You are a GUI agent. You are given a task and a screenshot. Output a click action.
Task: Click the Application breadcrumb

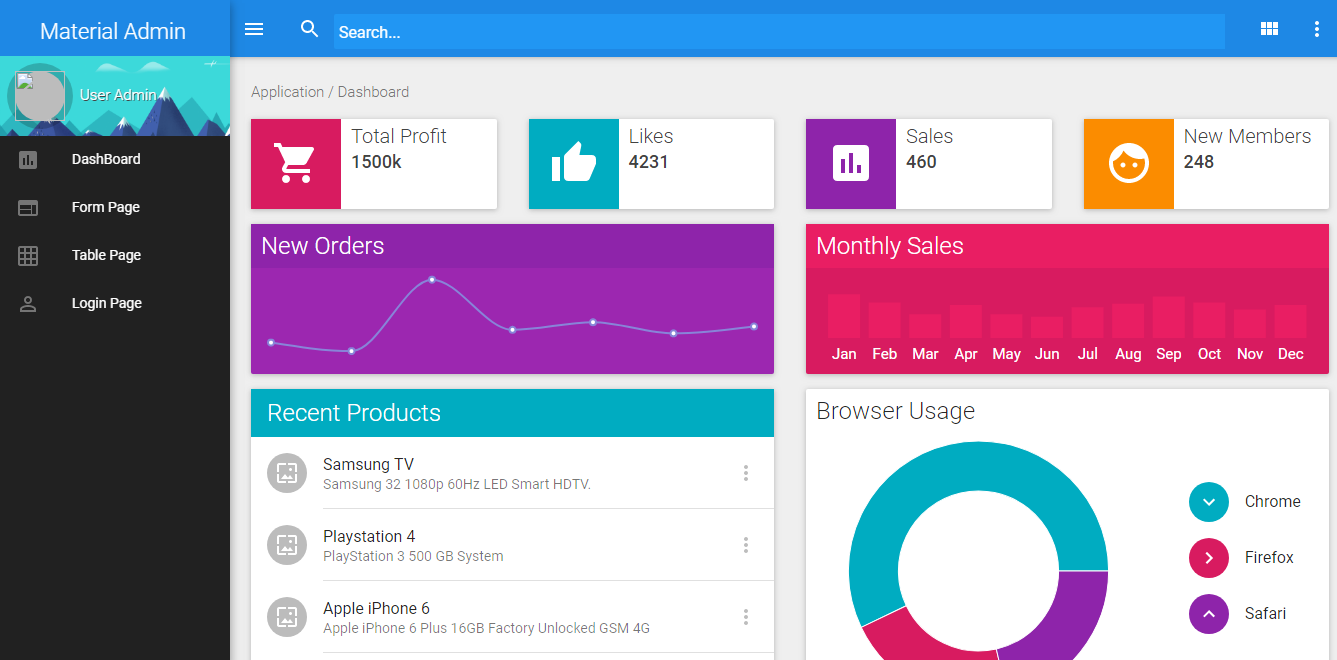(x=287, y=92)
